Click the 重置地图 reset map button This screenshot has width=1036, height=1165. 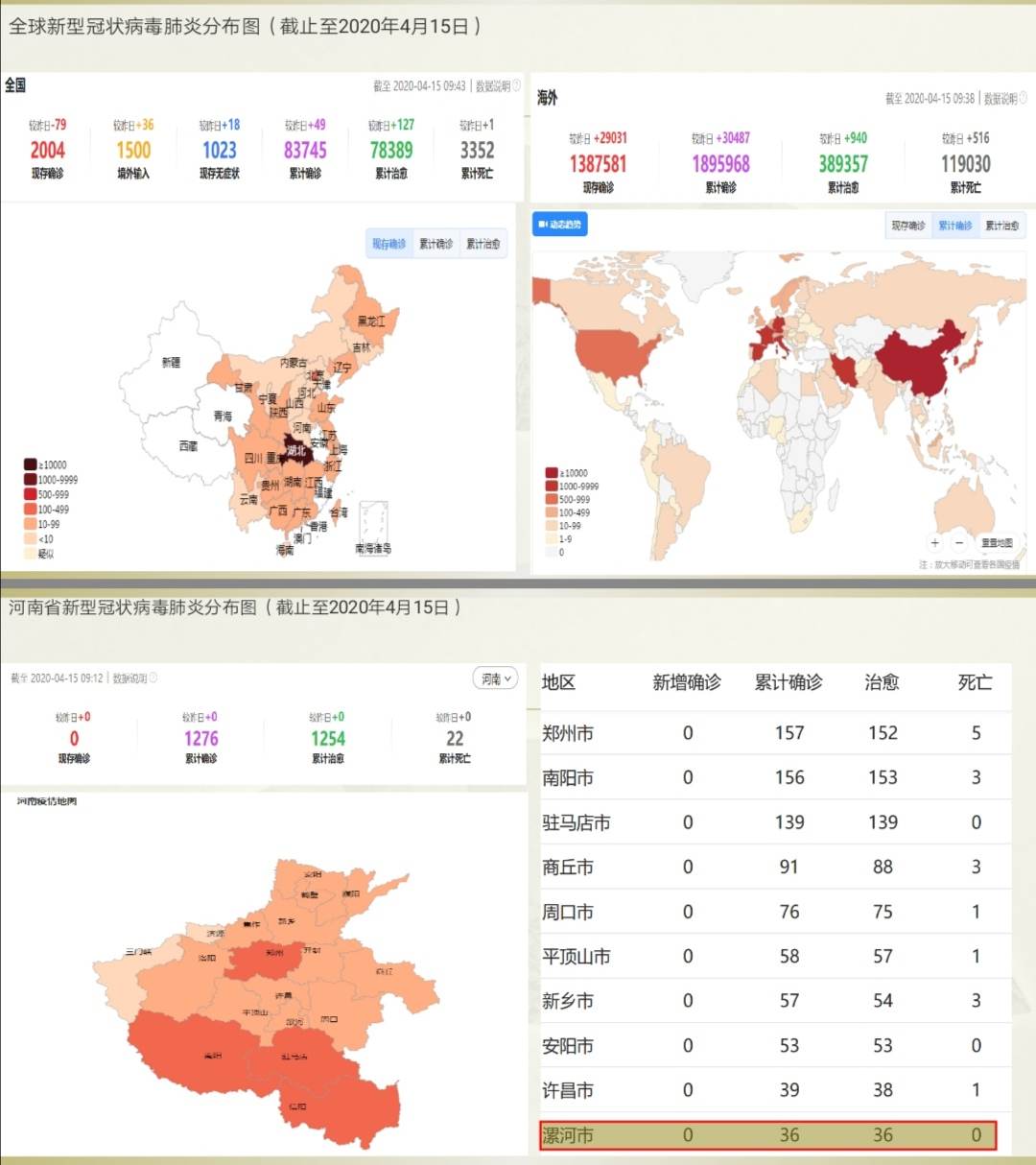[x=997, y=543]
